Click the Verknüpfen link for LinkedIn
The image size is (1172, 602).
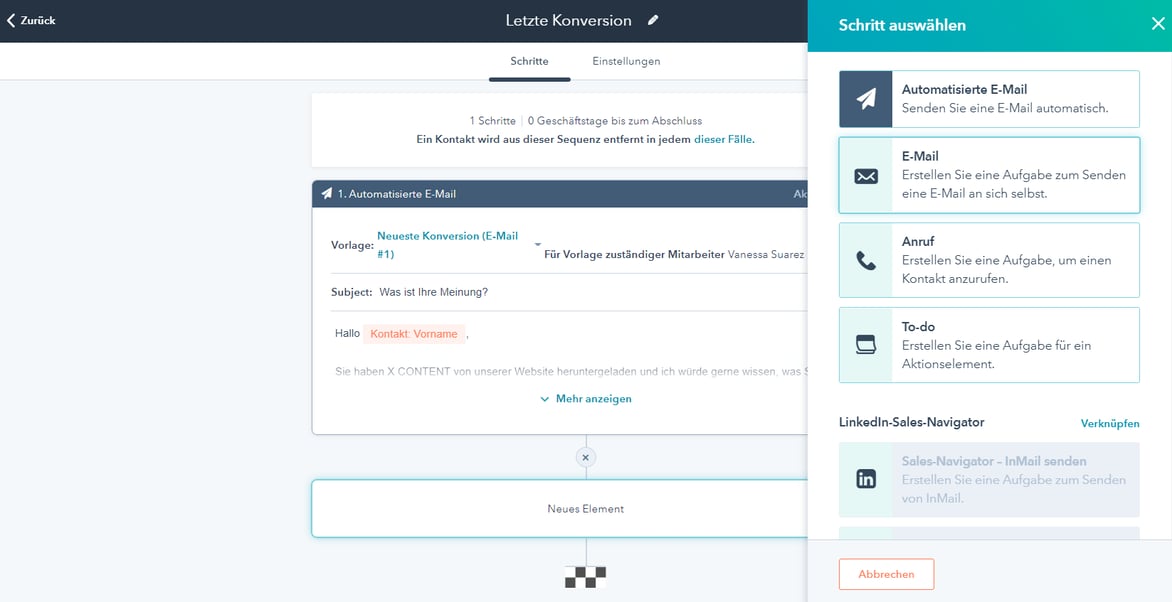tap(1109, 423)
